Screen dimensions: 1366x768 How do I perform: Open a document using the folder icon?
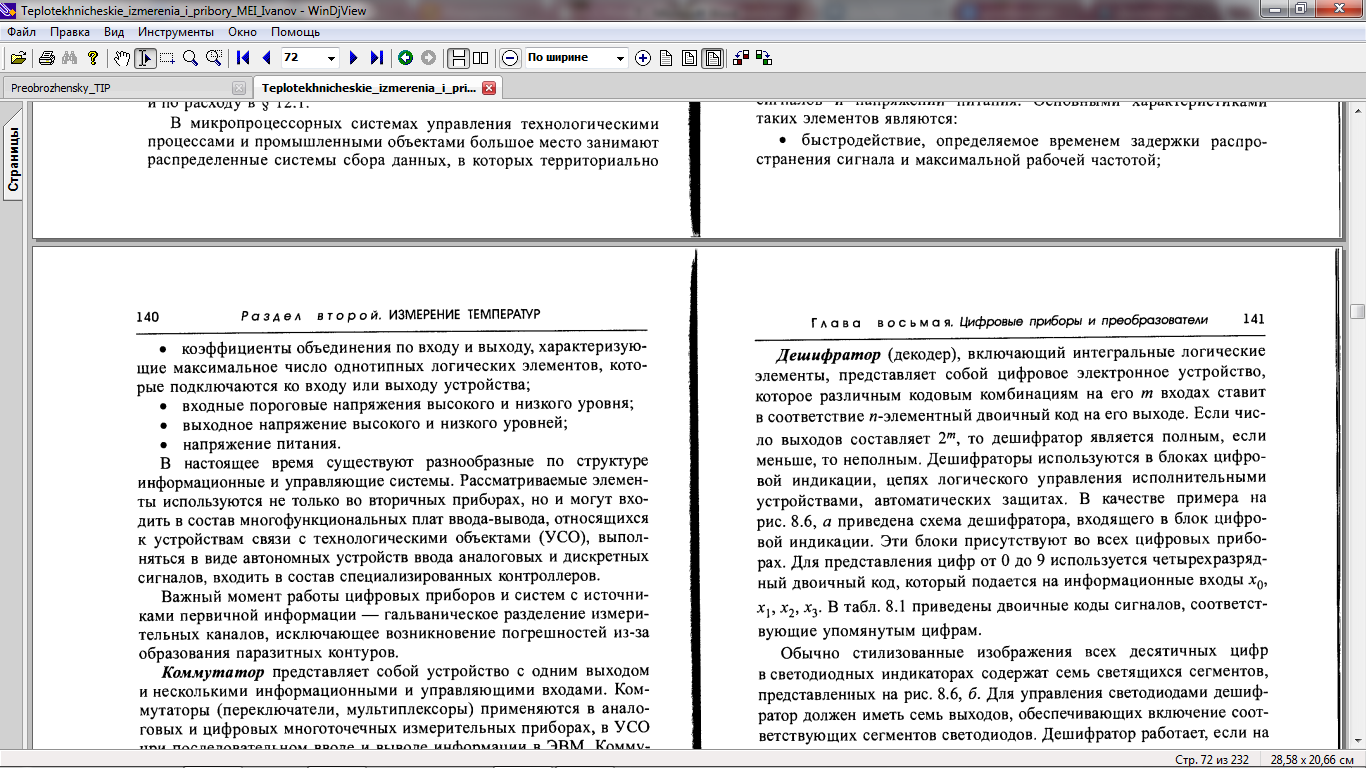click(x=18, y=58)
